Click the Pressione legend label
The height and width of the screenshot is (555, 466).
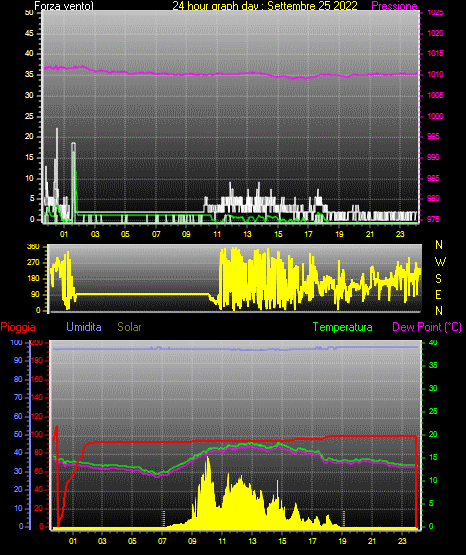tap(394, 6)
